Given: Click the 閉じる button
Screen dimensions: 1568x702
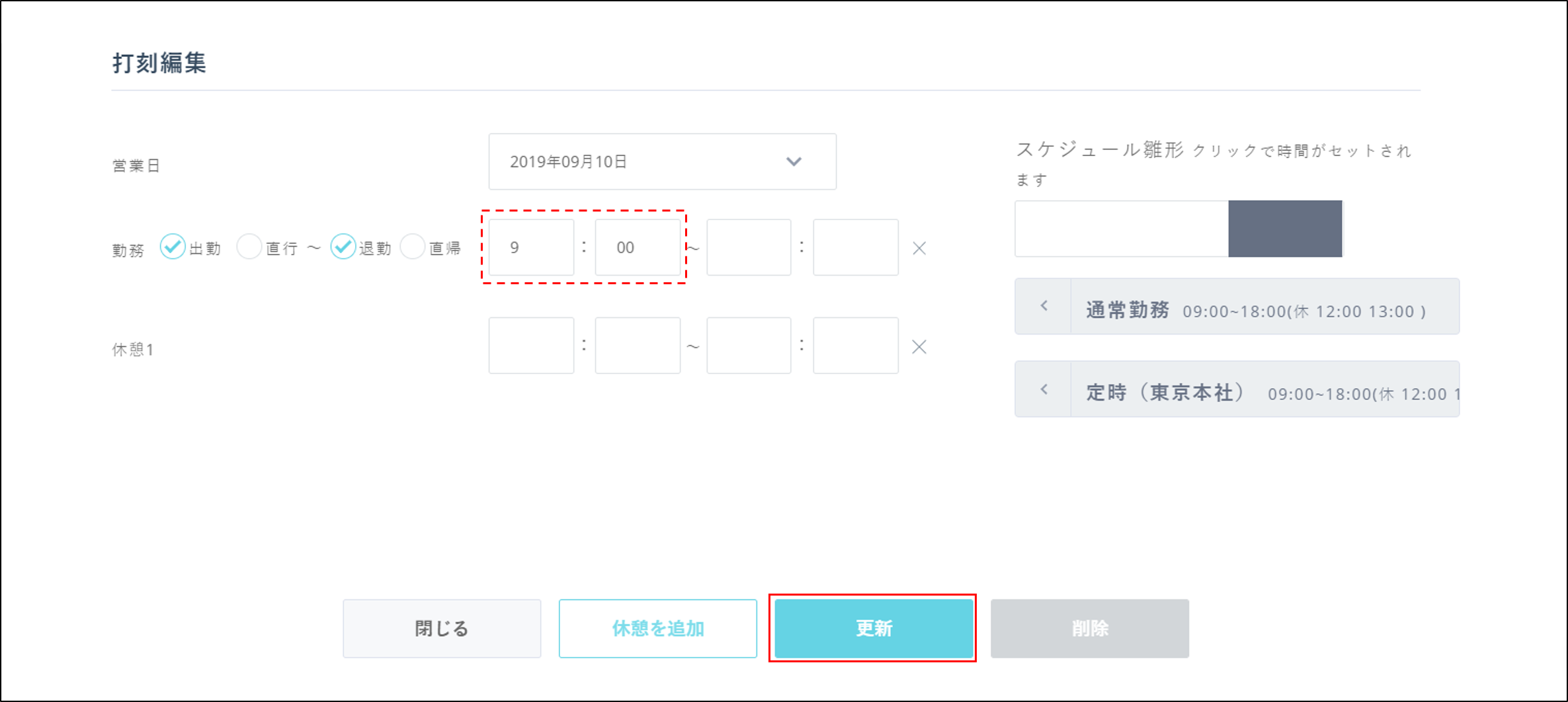Looking at the screenshot, I should click(442, 628).
